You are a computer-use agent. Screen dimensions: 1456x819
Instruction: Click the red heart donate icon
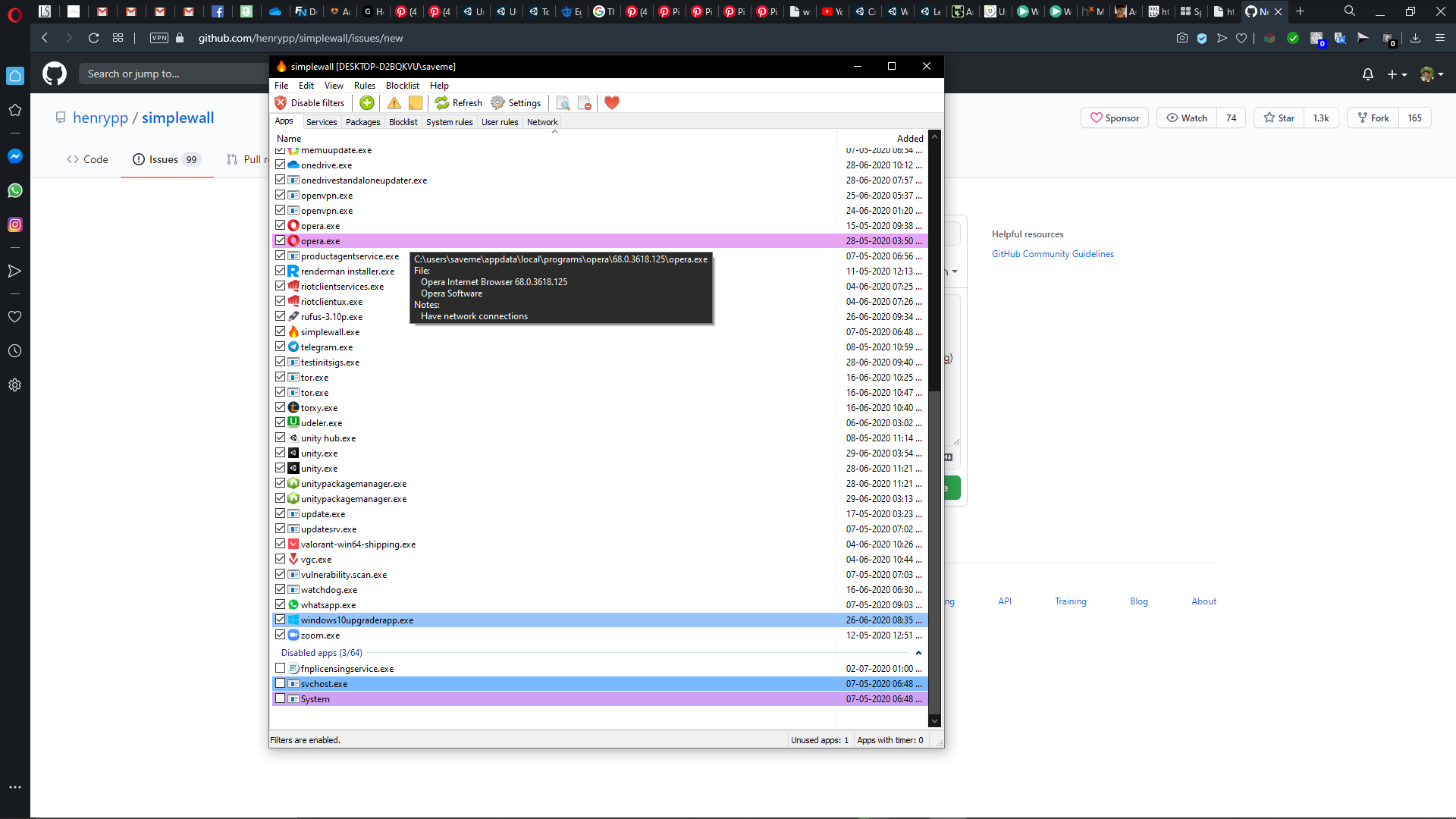tap(611, 102)
